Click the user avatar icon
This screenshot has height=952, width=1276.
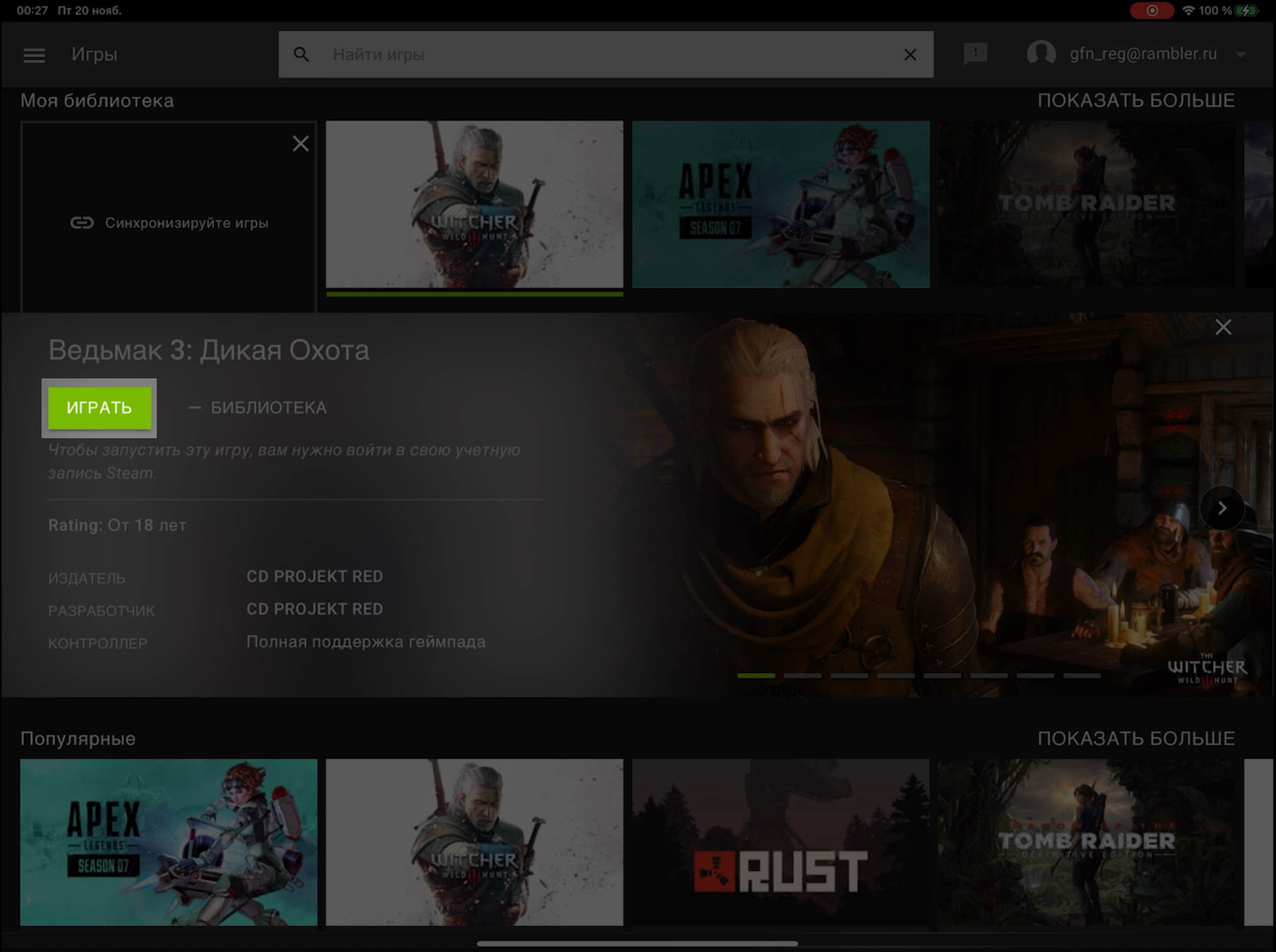tap(1041, 54)
